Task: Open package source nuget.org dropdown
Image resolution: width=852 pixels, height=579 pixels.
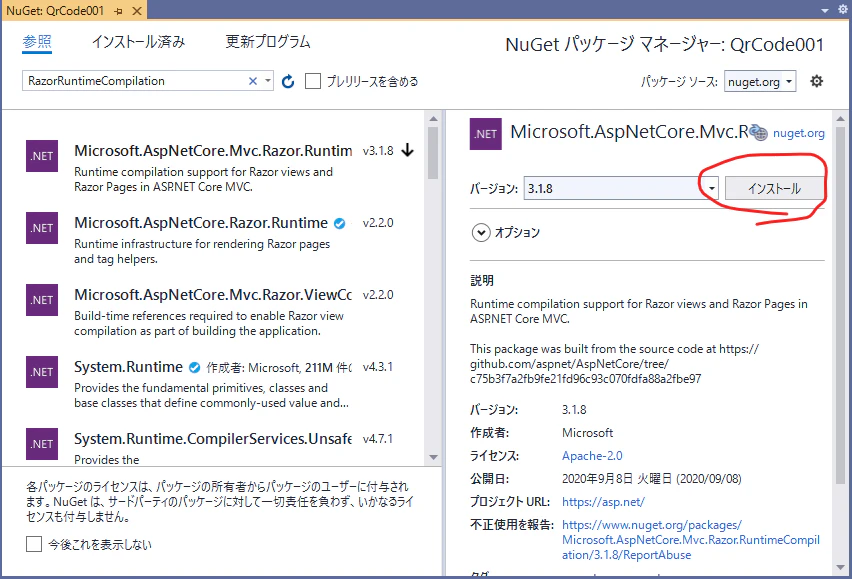Action: click(760, 81)
